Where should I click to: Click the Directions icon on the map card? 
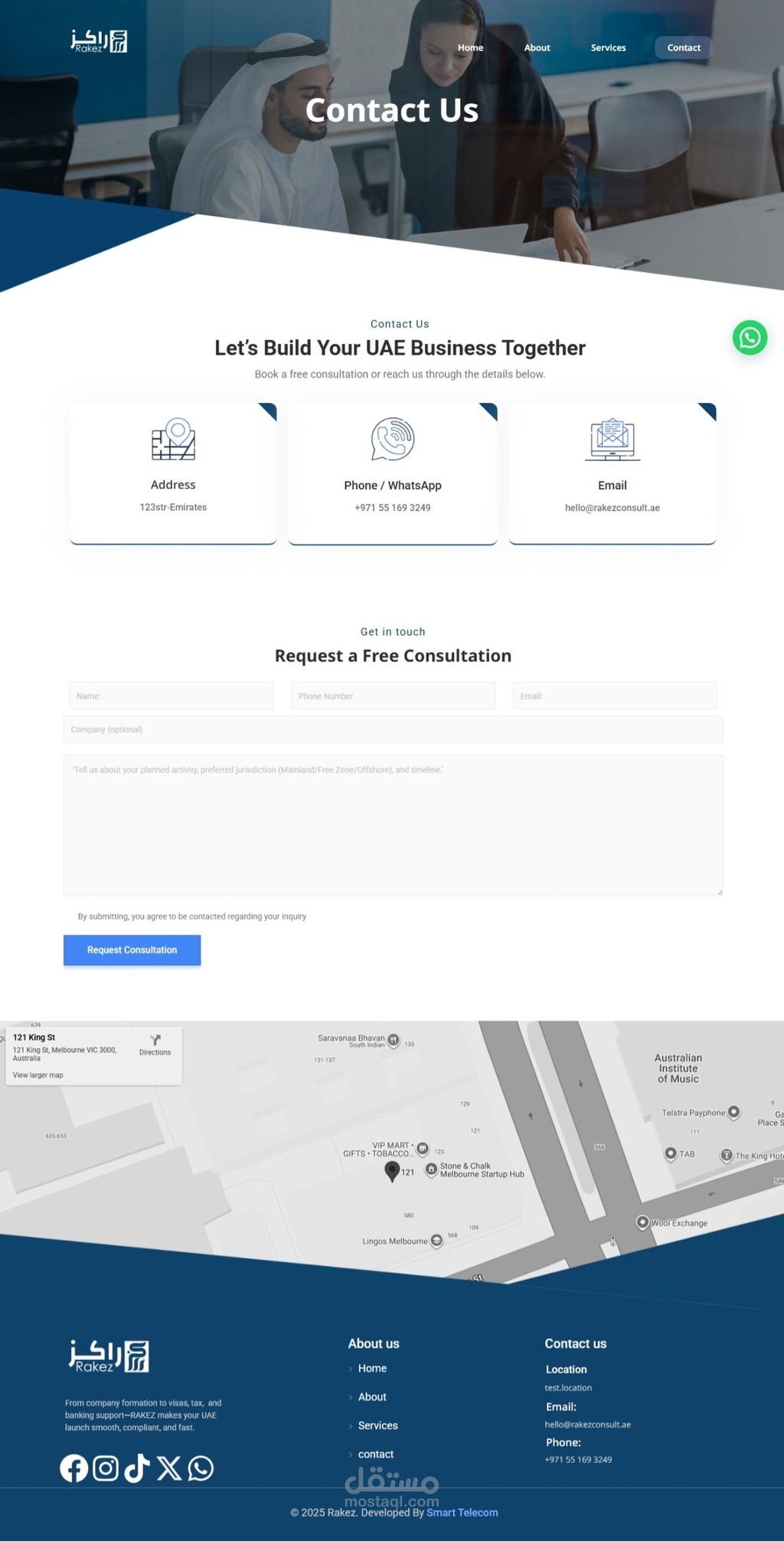155,1040
